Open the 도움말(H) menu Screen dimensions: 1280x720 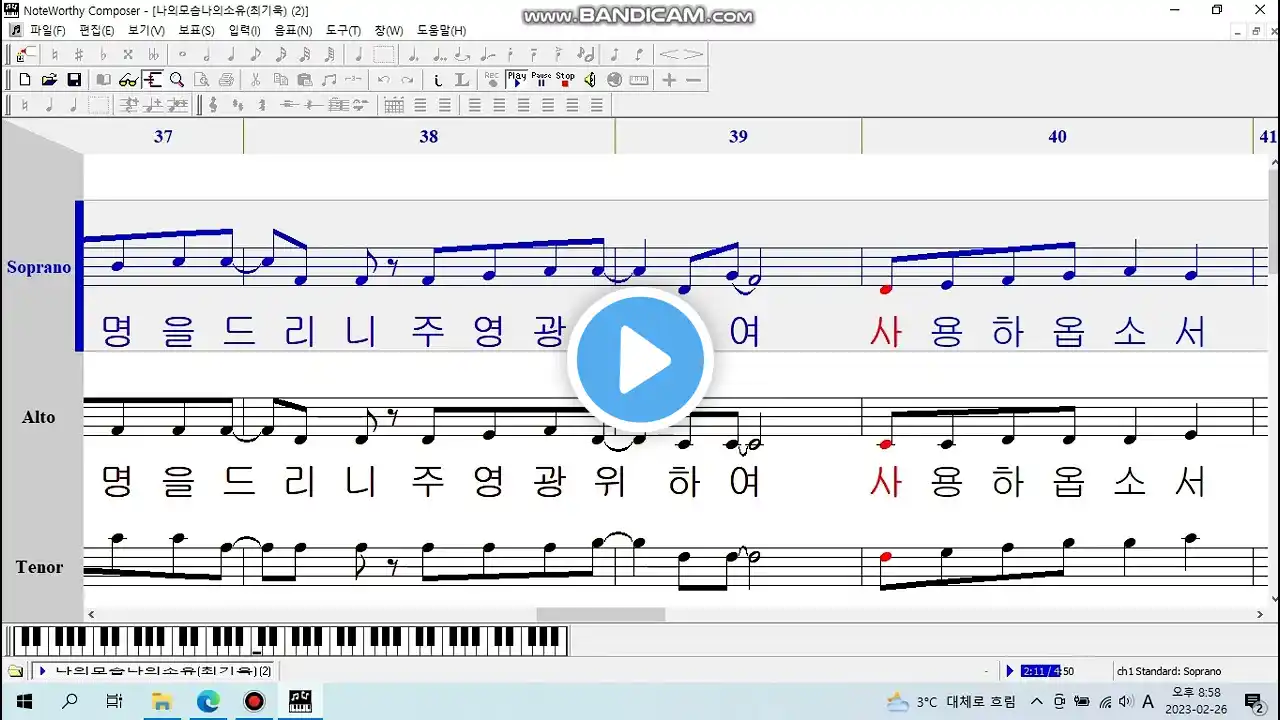pos(441,30)
